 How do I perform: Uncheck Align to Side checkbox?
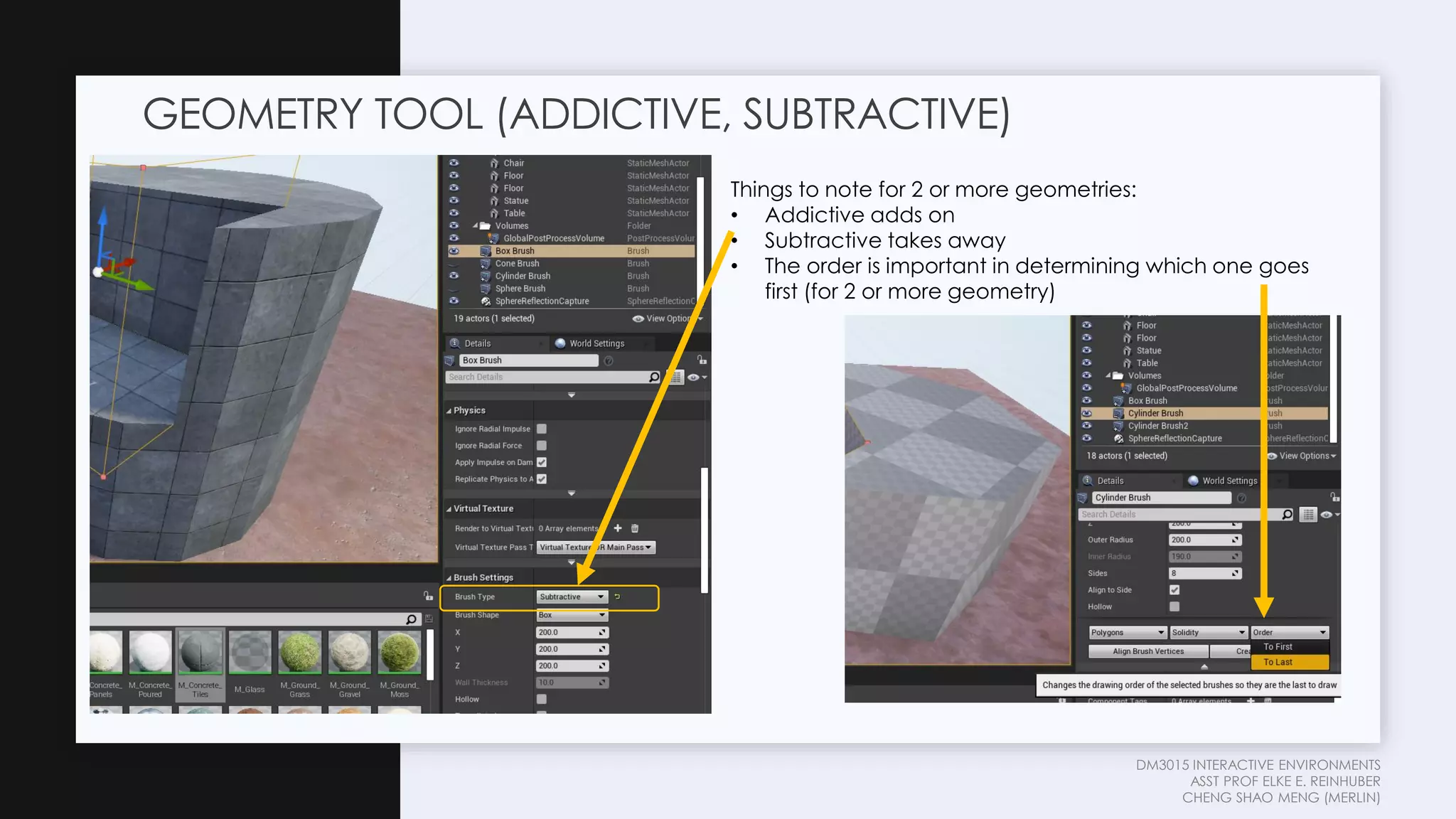point(1174,590)
